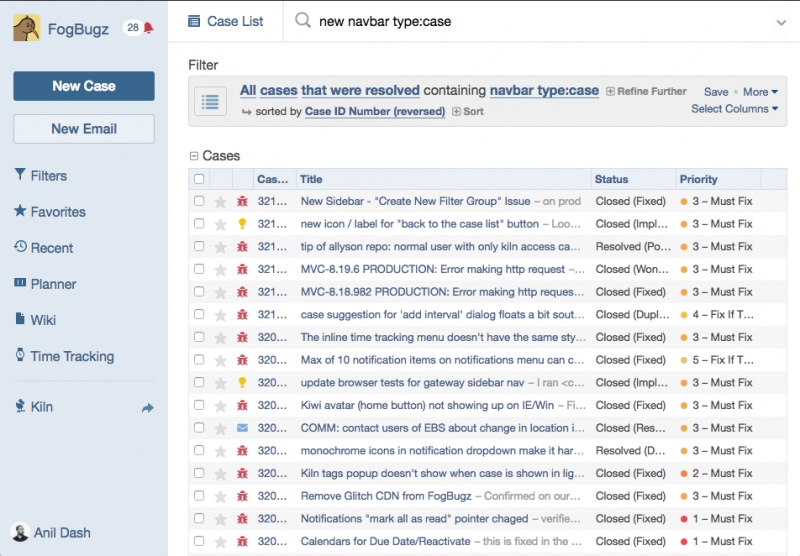Open the Select Columns dropdown
The width and height of the screenshot is (800, 556).
735,109
